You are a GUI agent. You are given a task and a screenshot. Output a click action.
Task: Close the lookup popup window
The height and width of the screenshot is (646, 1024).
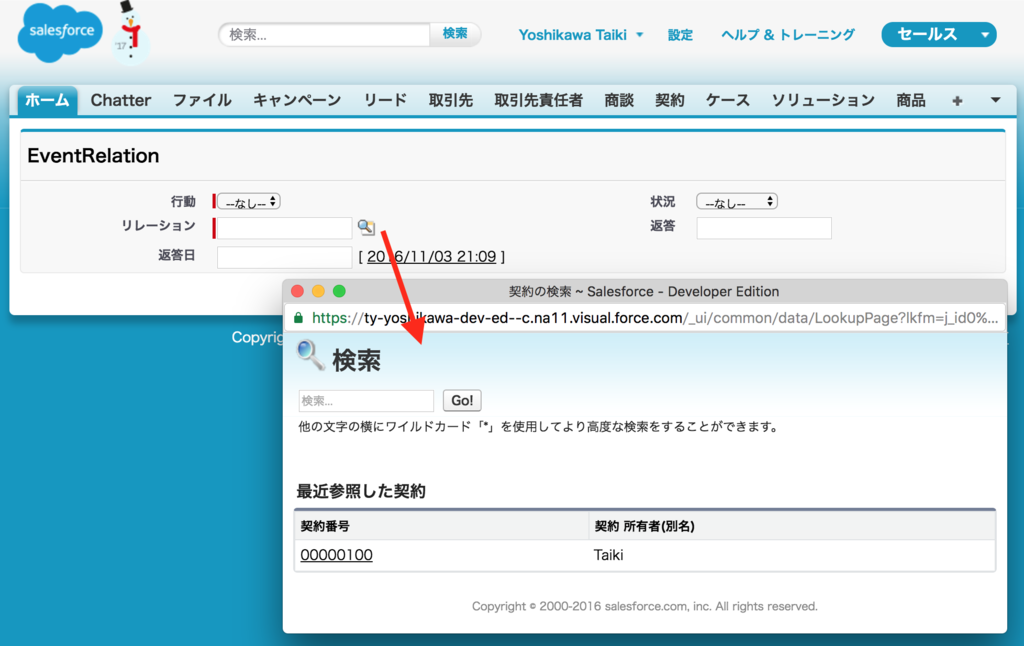point(297,291)
